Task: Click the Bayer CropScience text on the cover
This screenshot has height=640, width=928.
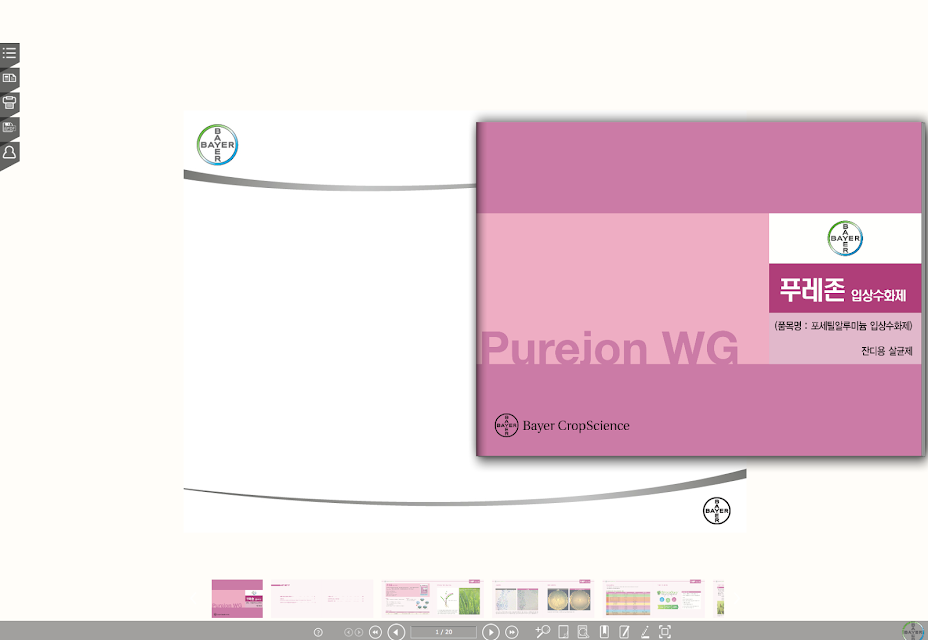Action: [576, 426]
